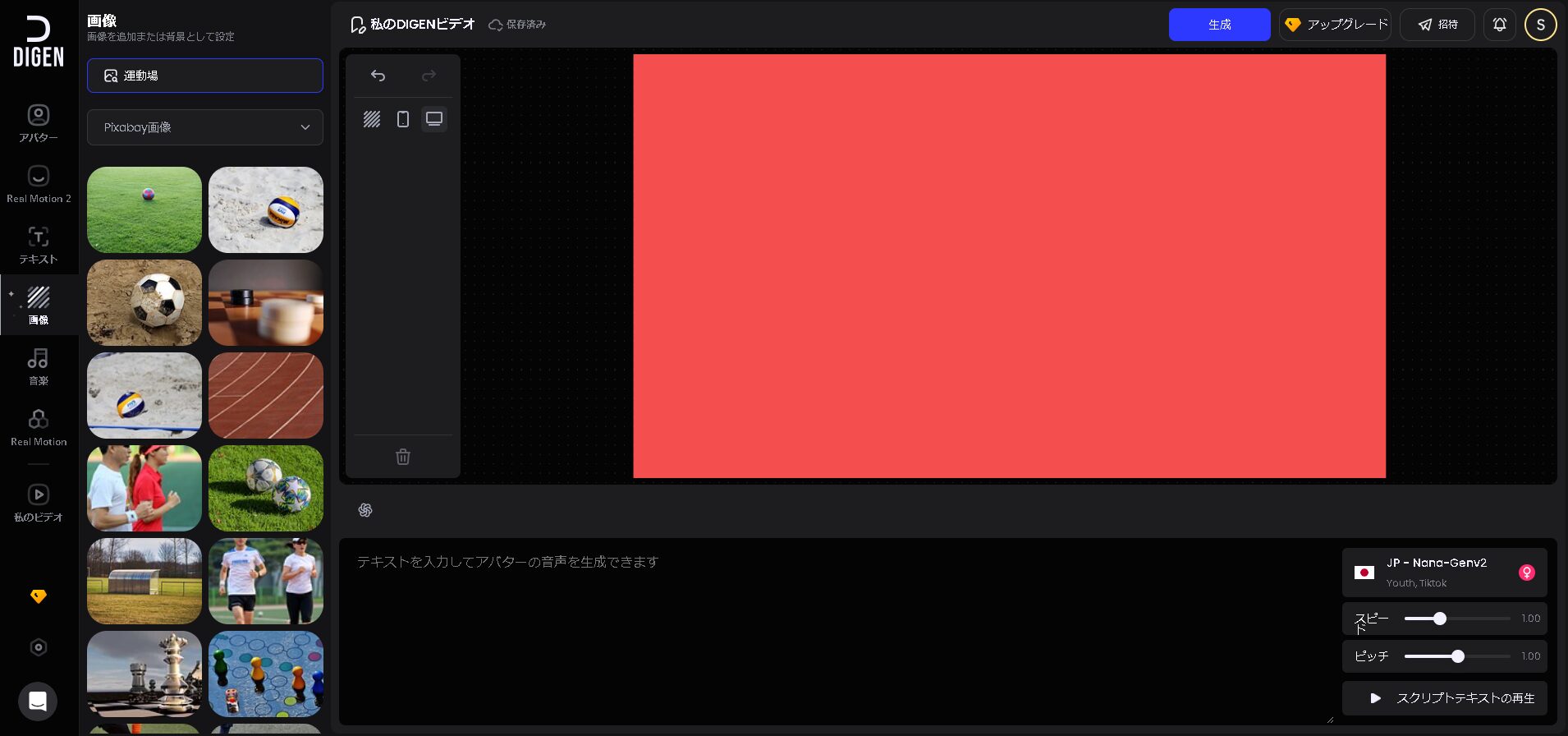This screenshot has height=736, width=1568.
Task: Click the yellow diamond premium icon
Action: (x=39, y=596)
